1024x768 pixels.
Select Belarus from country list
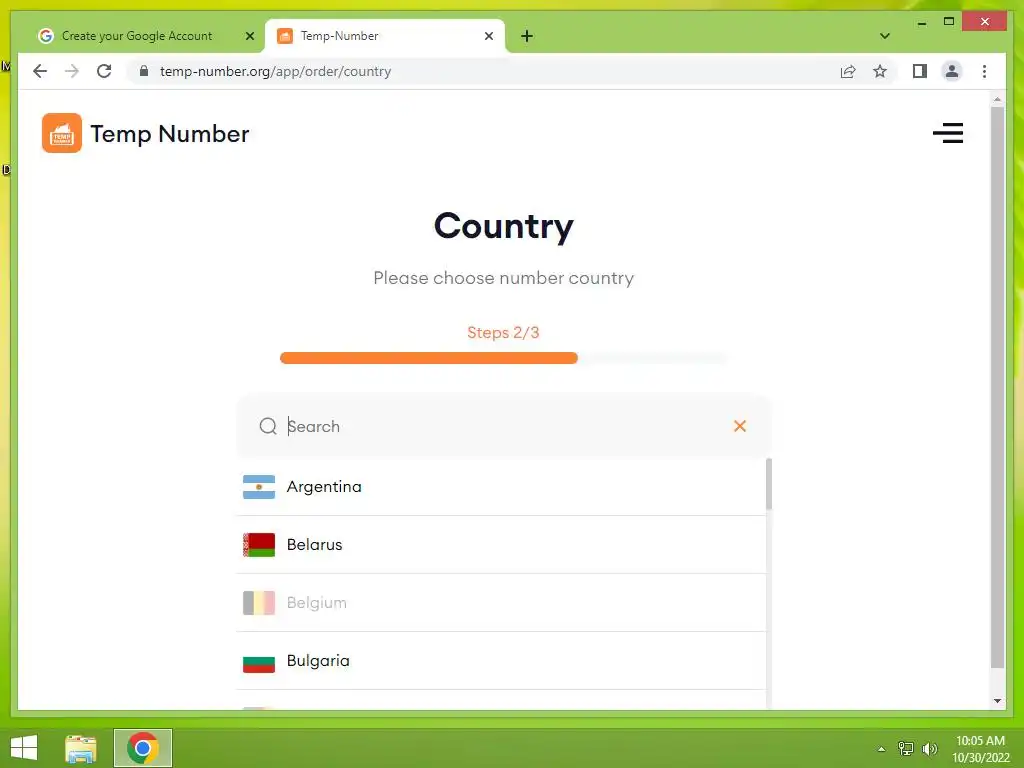point(501,545)
